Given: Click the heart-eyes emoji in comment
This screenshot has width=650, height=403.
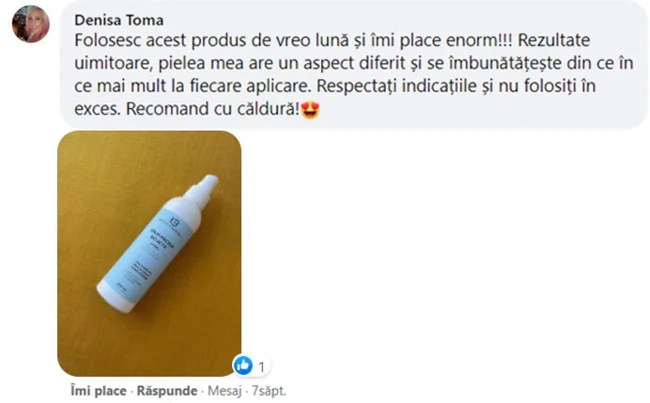Looking at the screenshot, I should [x=310, y=110].
